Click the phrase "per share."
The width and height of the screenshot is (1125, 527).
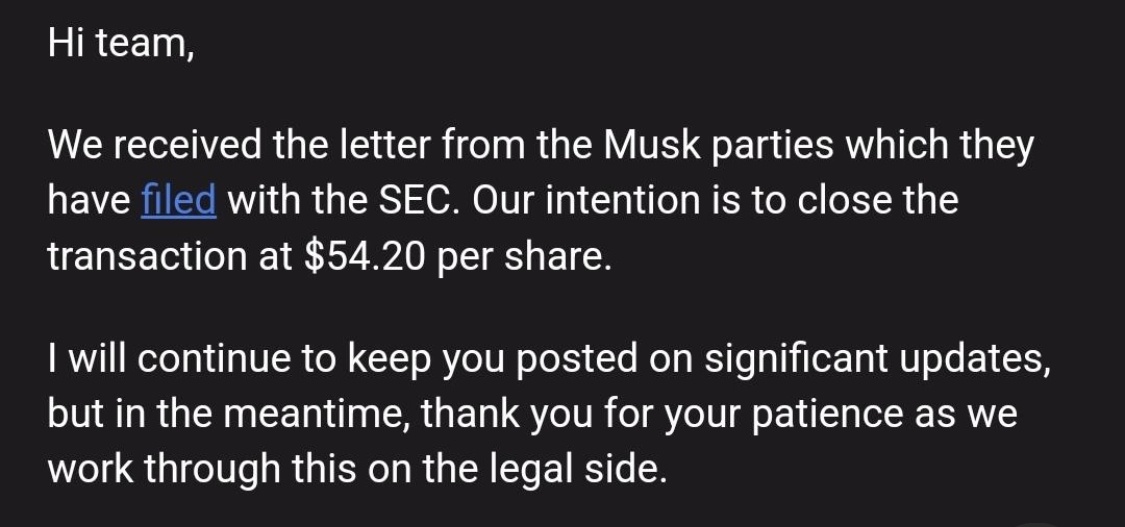point(524,258)
